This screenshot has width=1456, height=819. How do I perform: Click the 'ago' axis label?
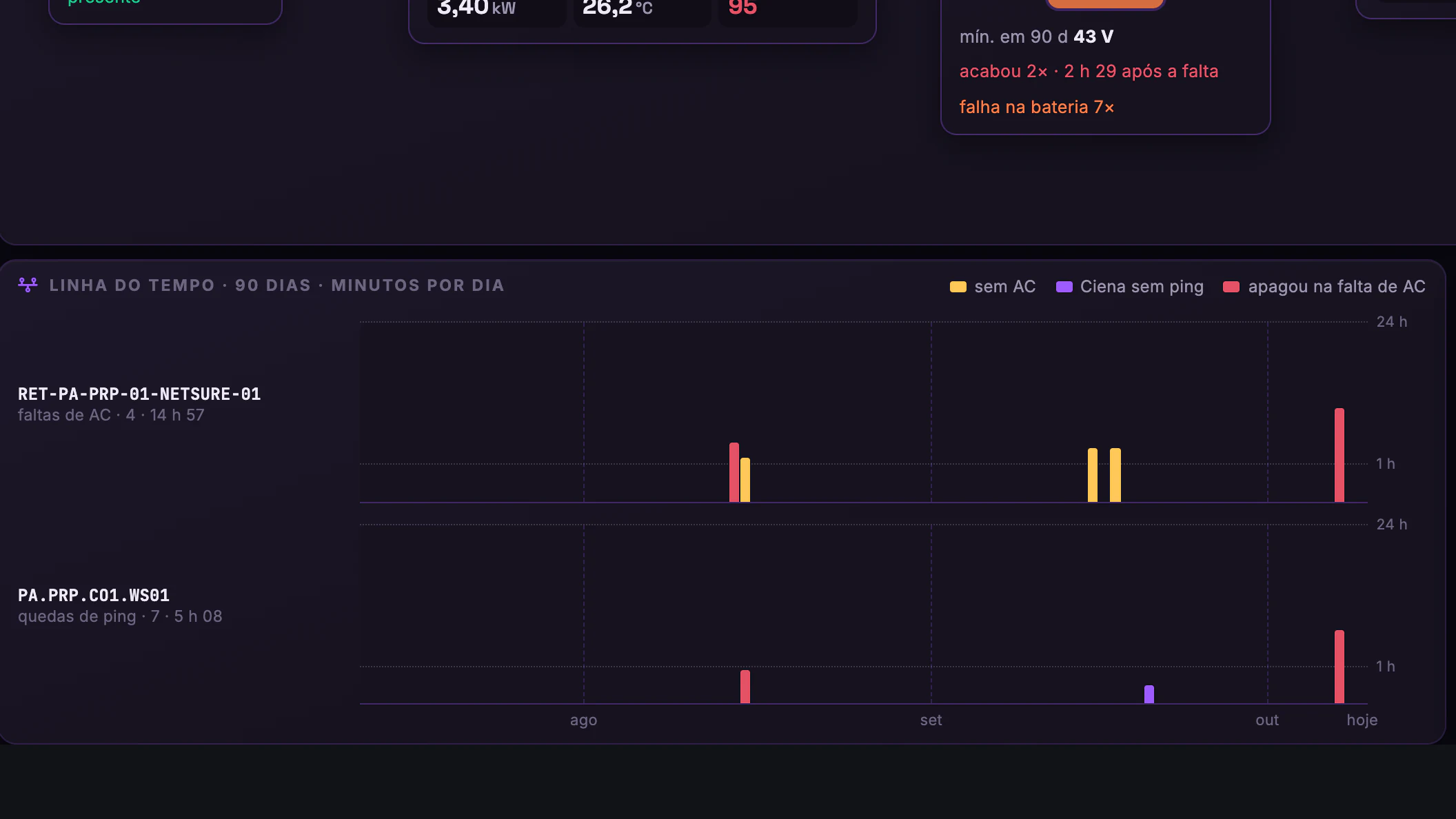583,720
